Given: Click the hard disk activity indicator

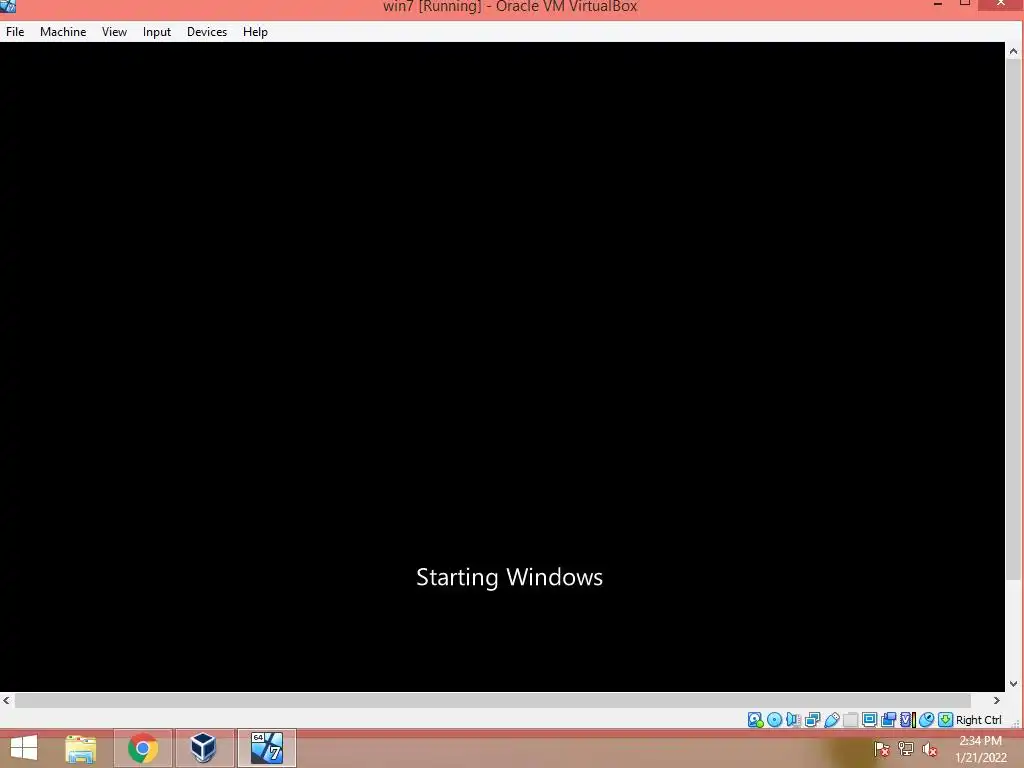Looking at the screenshot, I should pyautogui.click(x=756, y=720).
